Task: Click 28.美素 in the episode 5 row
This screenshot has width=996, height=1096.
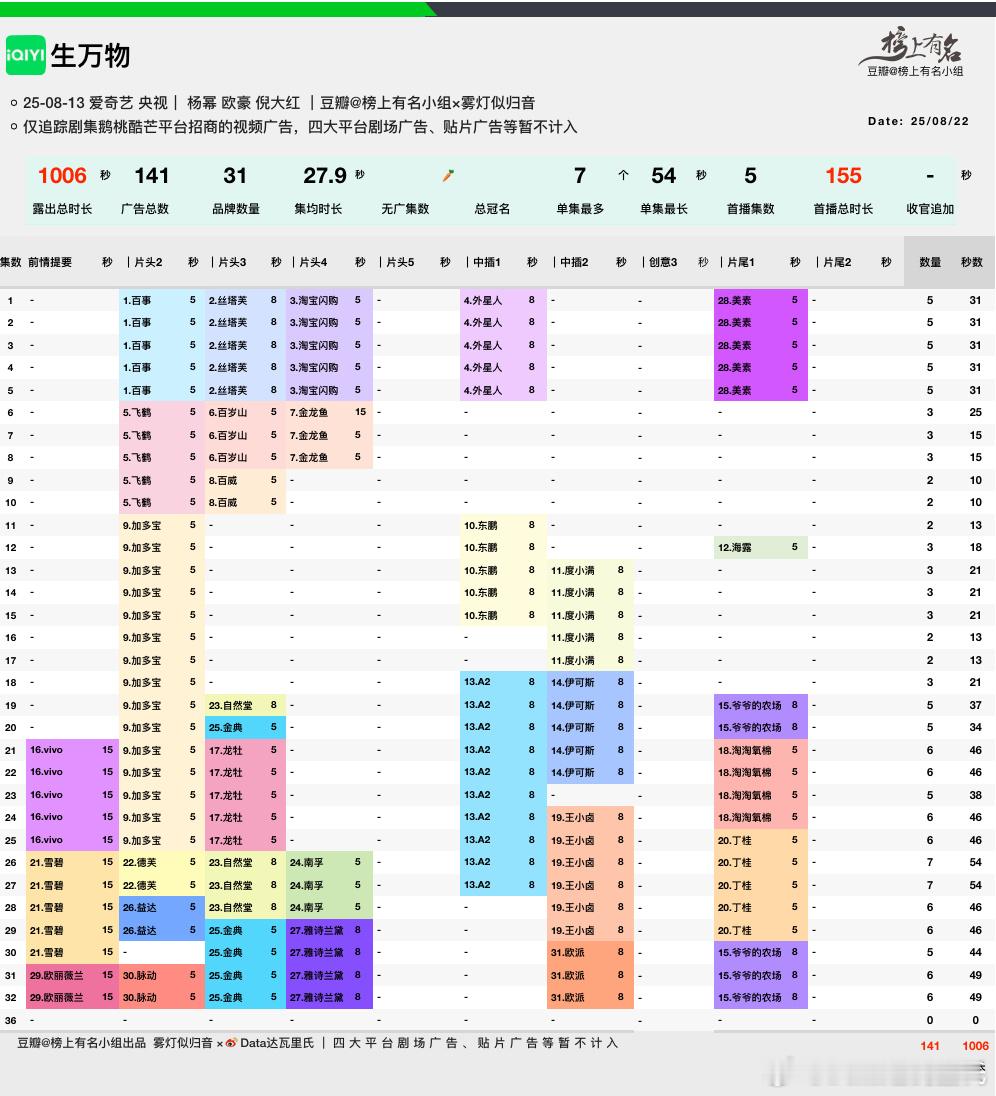Action: 734,390
